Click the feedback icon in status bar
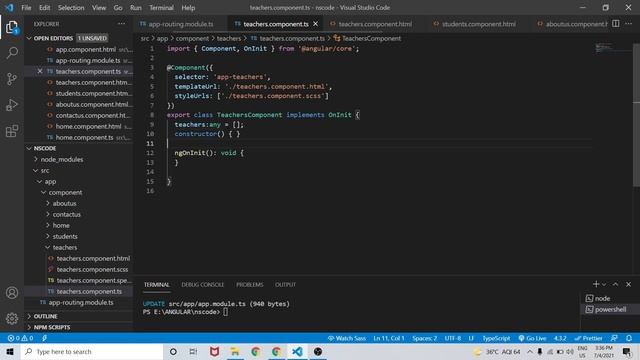The height and width of the screenshot is (360, 640). [614, 338]
